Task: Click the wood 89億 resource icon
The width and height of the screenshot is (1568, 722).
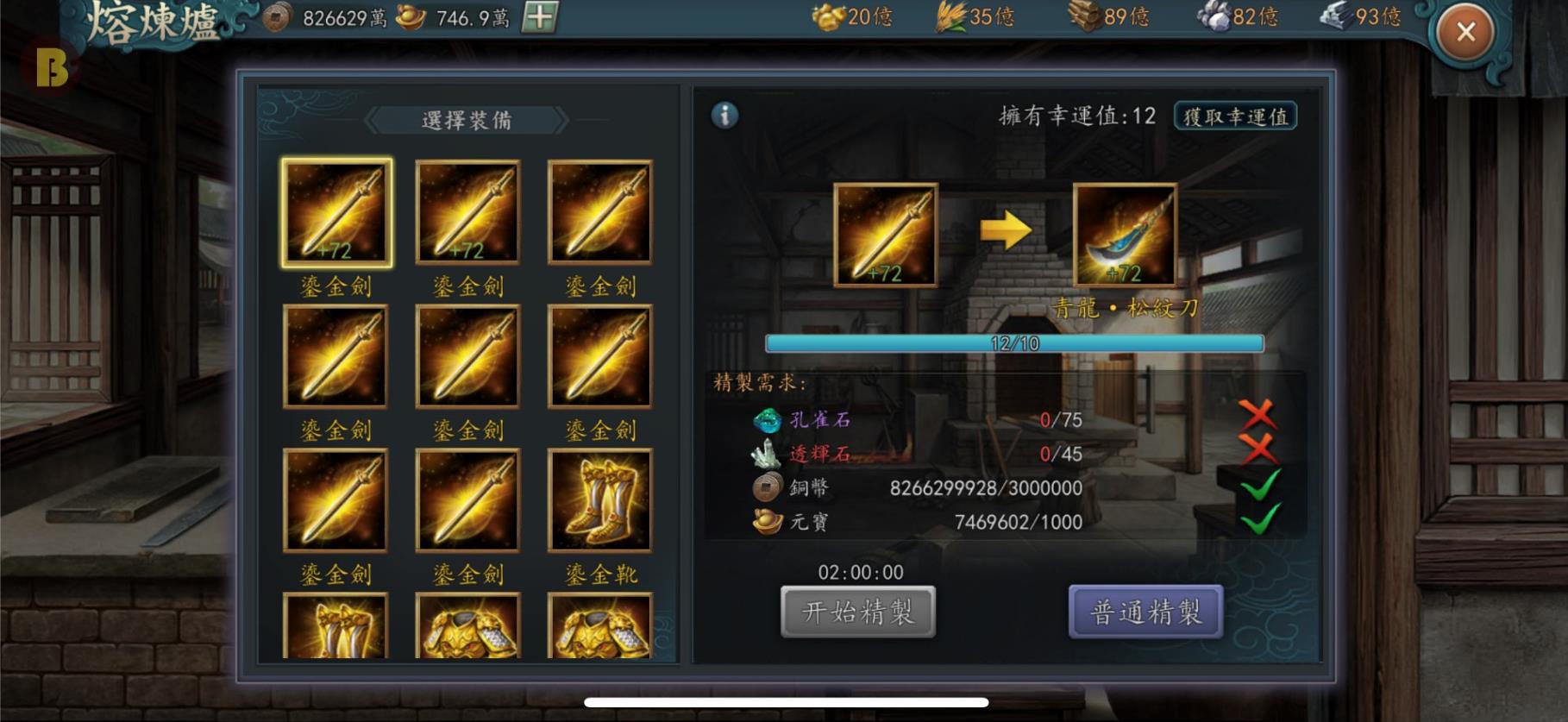Action: coord(1085,16)
